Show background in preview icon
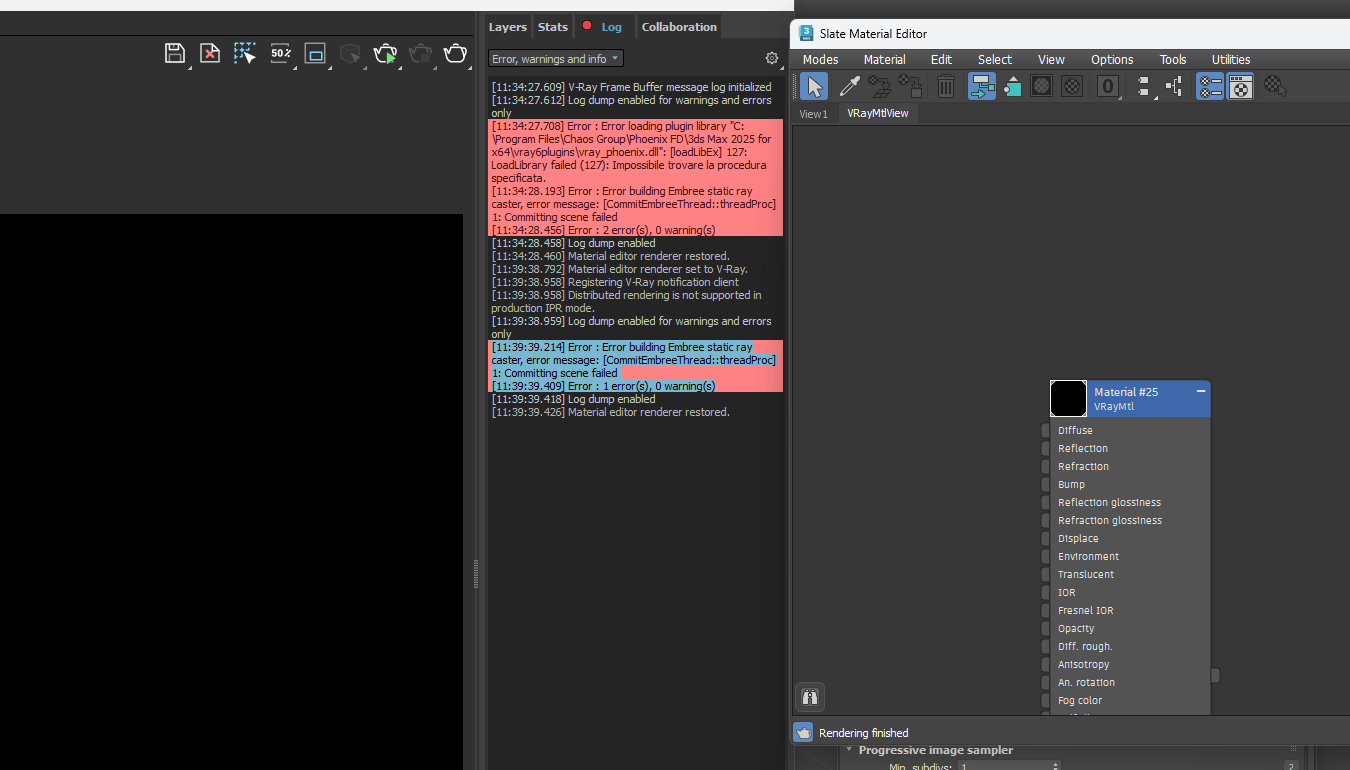Screen dimensions: 1350x770 pyautogui.click(x=1072, y=86)
